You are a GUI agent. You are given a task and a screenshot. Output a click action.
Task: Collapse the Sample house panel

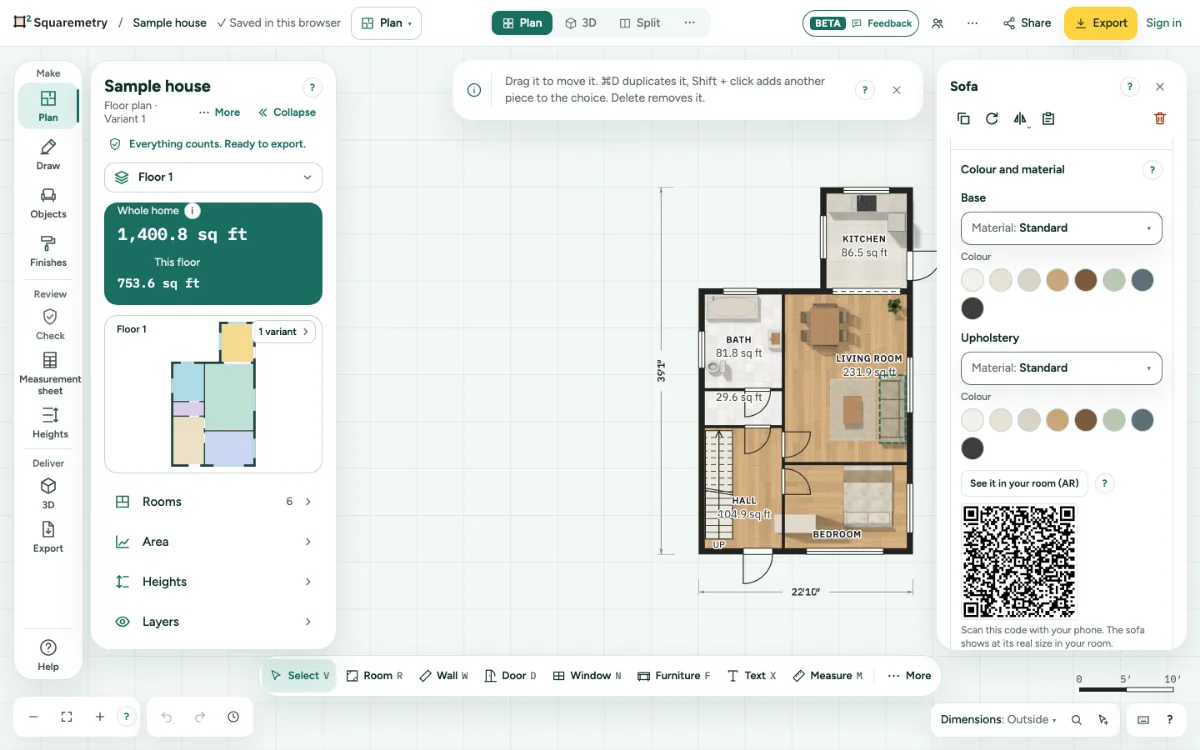pyautogui.click(x=287, y=112)
